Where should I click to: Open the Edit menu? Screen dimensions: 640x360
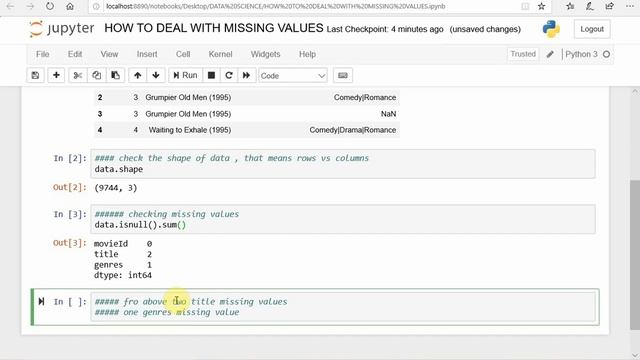75,54
